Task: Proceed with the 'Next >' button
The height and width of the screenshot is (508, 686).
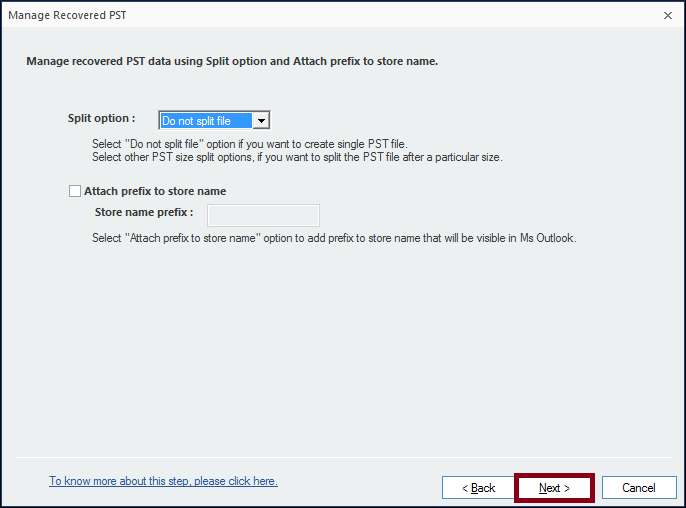Action: tap(554, 487)
